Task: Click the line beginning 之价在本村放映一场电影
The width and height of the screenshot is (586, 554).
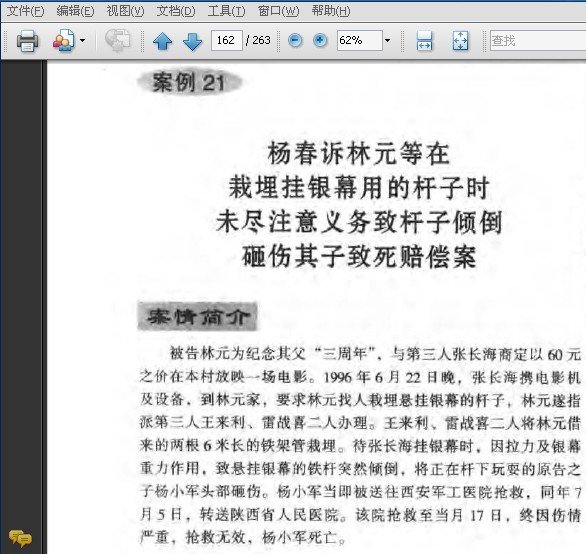Action: tap(360, 377)
